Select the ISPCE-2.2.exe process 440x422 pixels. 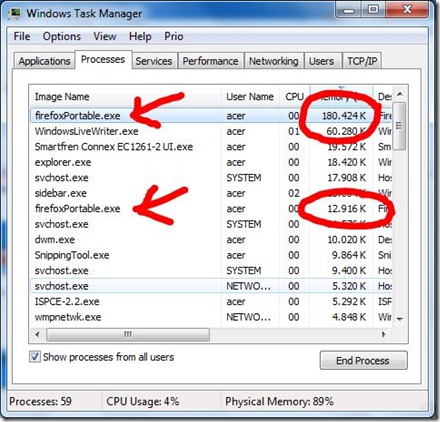(211, 302)
